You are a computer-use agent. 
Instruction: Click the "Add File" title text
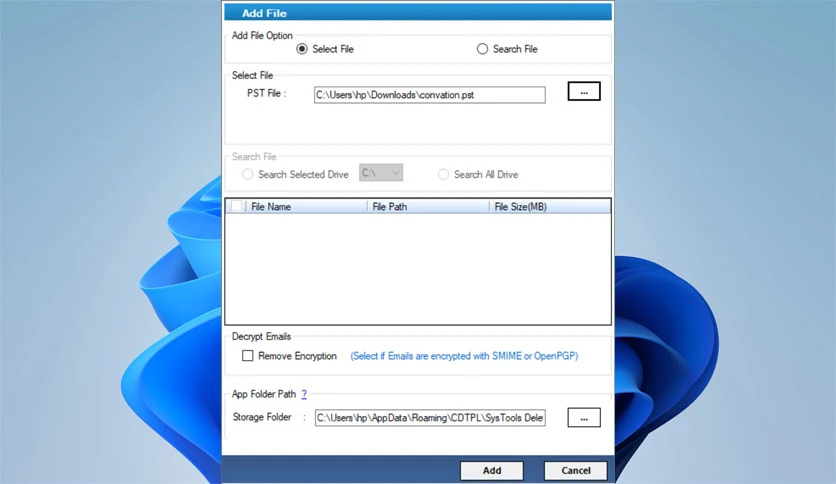(264, 13)
